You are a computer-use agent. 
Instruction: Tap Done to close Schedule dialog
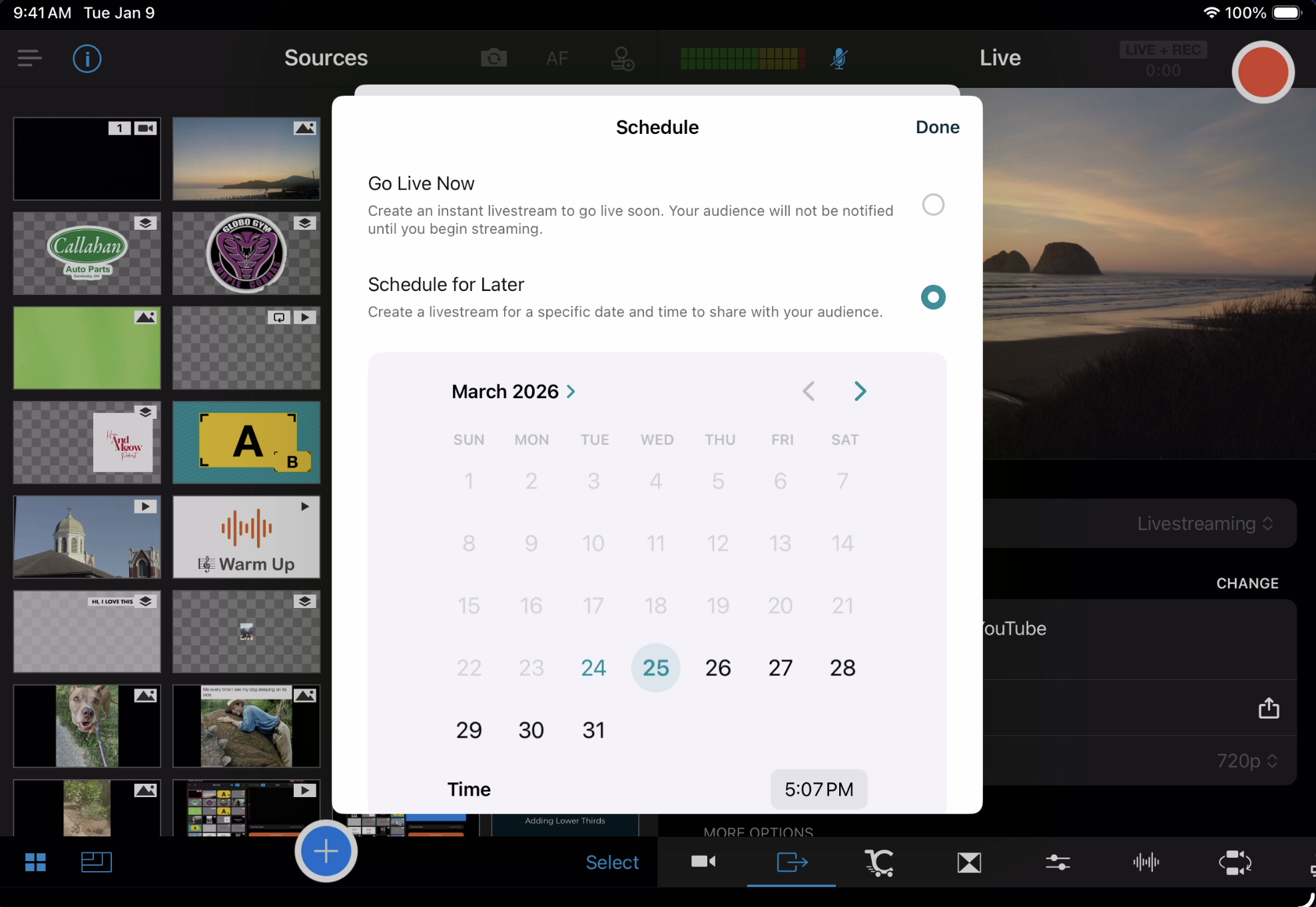pos(937,127)
